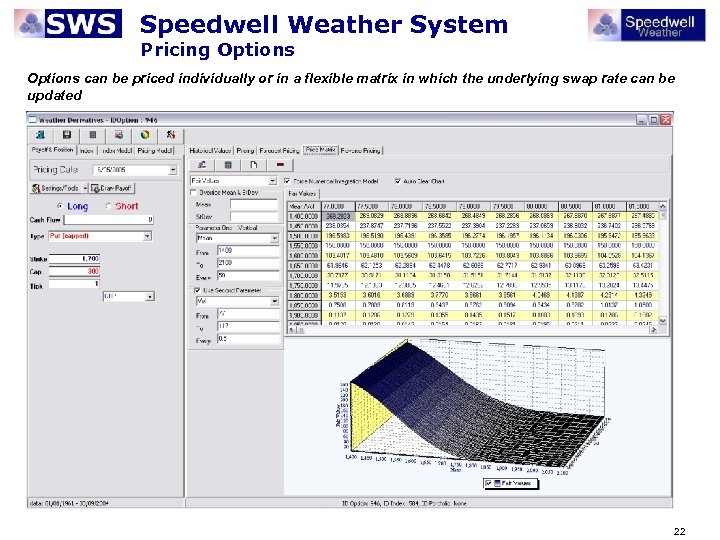Click grid cell 237.8747
Screen dimensions: 720x540
point(371,226)
